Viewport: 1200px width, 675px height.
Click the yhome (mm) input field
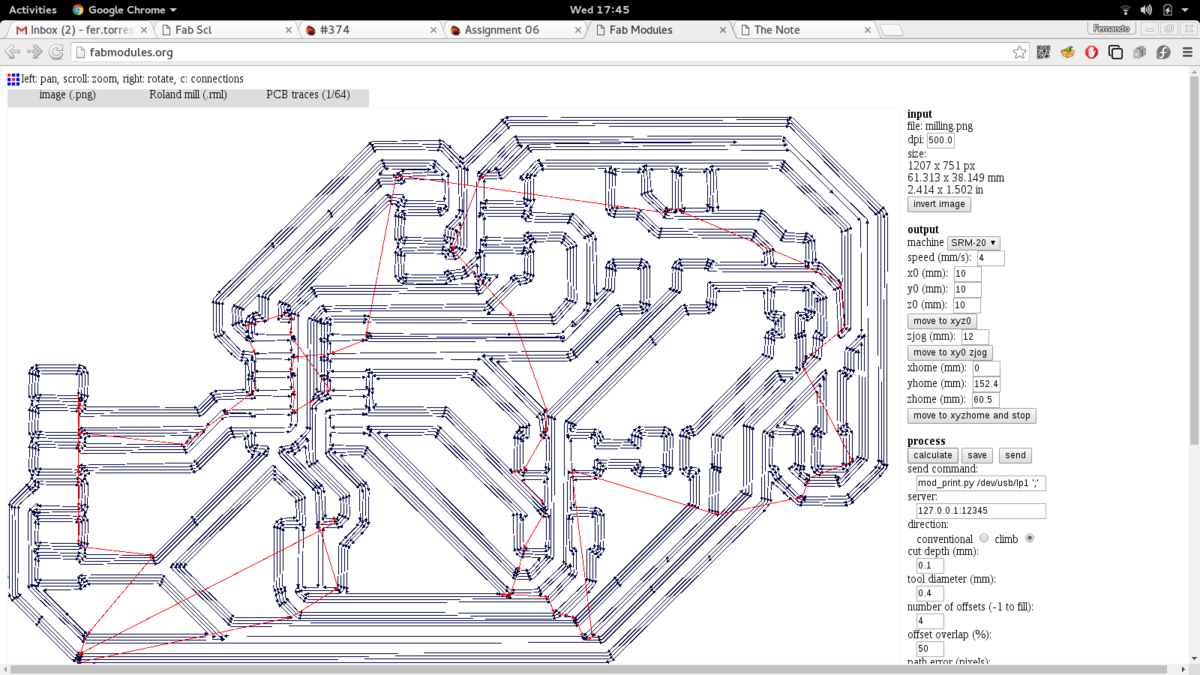[x=985, y=384]
